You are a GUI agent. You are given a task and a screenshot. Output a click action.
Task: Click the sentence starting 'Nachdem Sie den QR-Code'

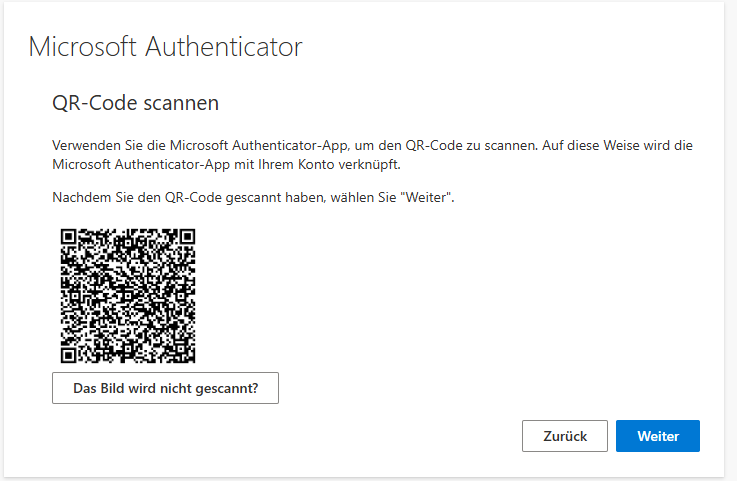coord(253,197)
